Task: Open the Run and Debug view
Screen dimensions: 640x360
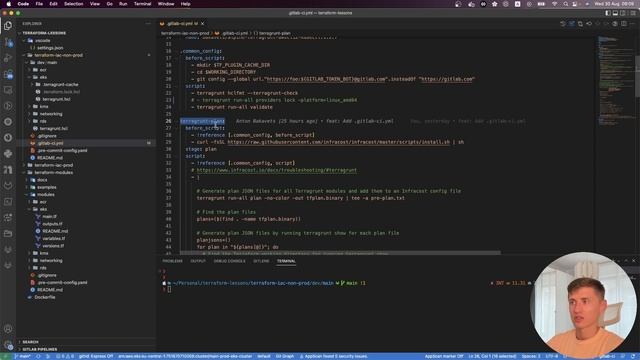Action: point(8,58)
